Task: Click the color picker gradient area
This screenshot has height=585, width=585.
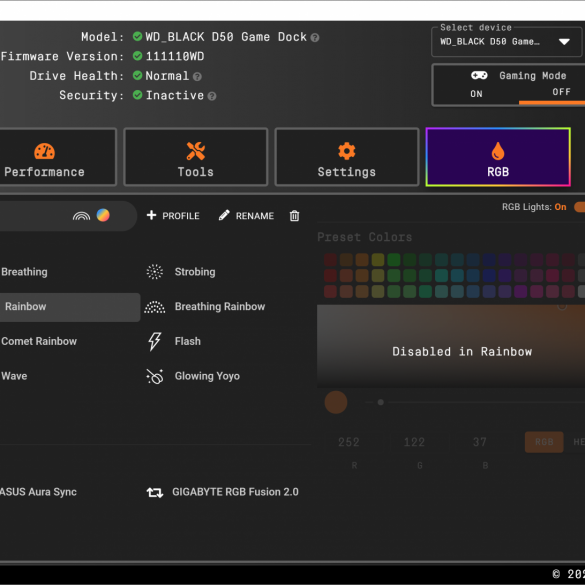Action: click(x=451, y=346)
